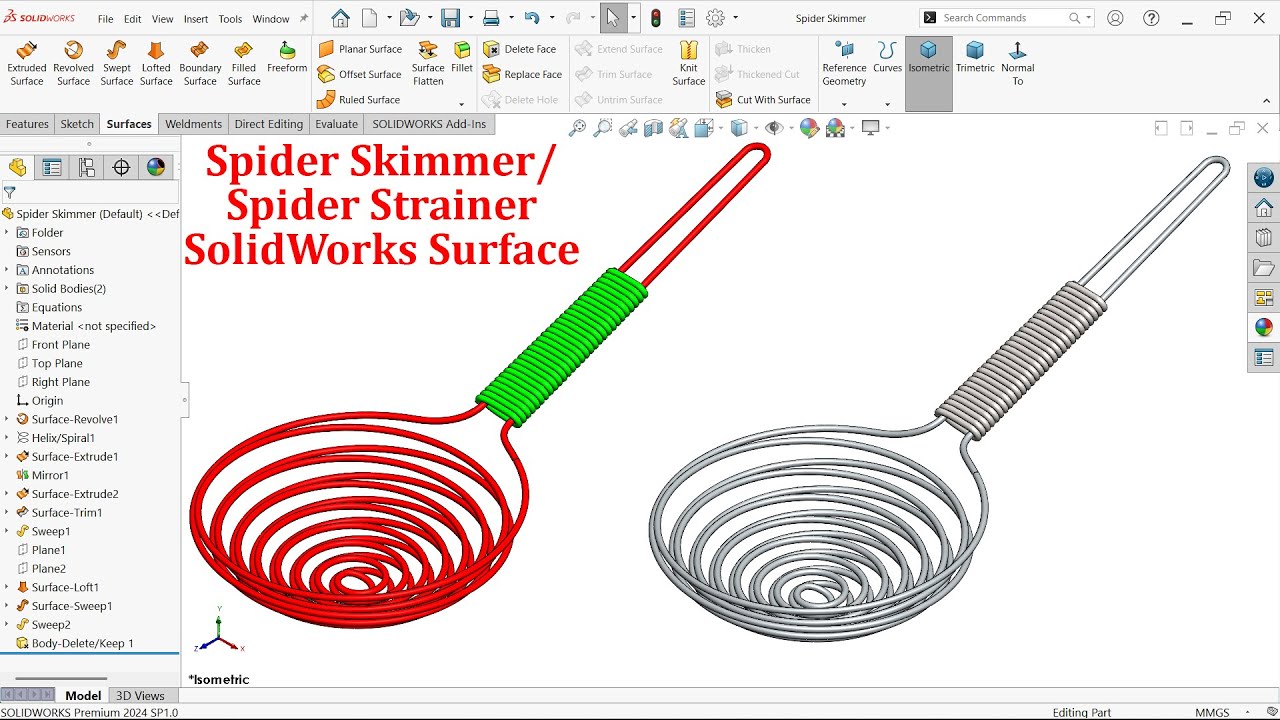Open the Curves tool
Viewport: 1280px width, 720px height.
pos(887,57)
